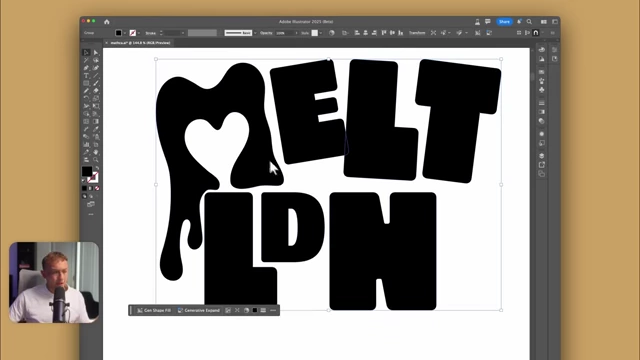Switch to Draw Behind mode
The height and width of the screenshot is (360, 640).
91,196
